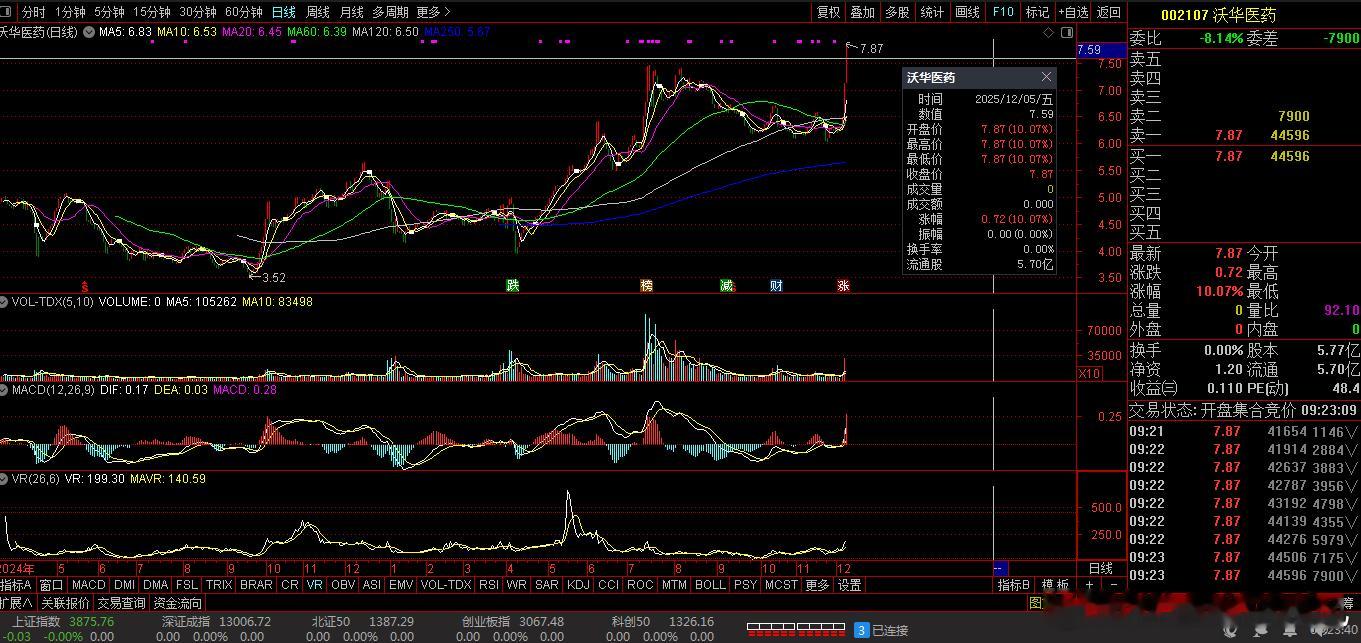Open the 关联报价 tab
The image size is (1361, 643).
[64, 603]
